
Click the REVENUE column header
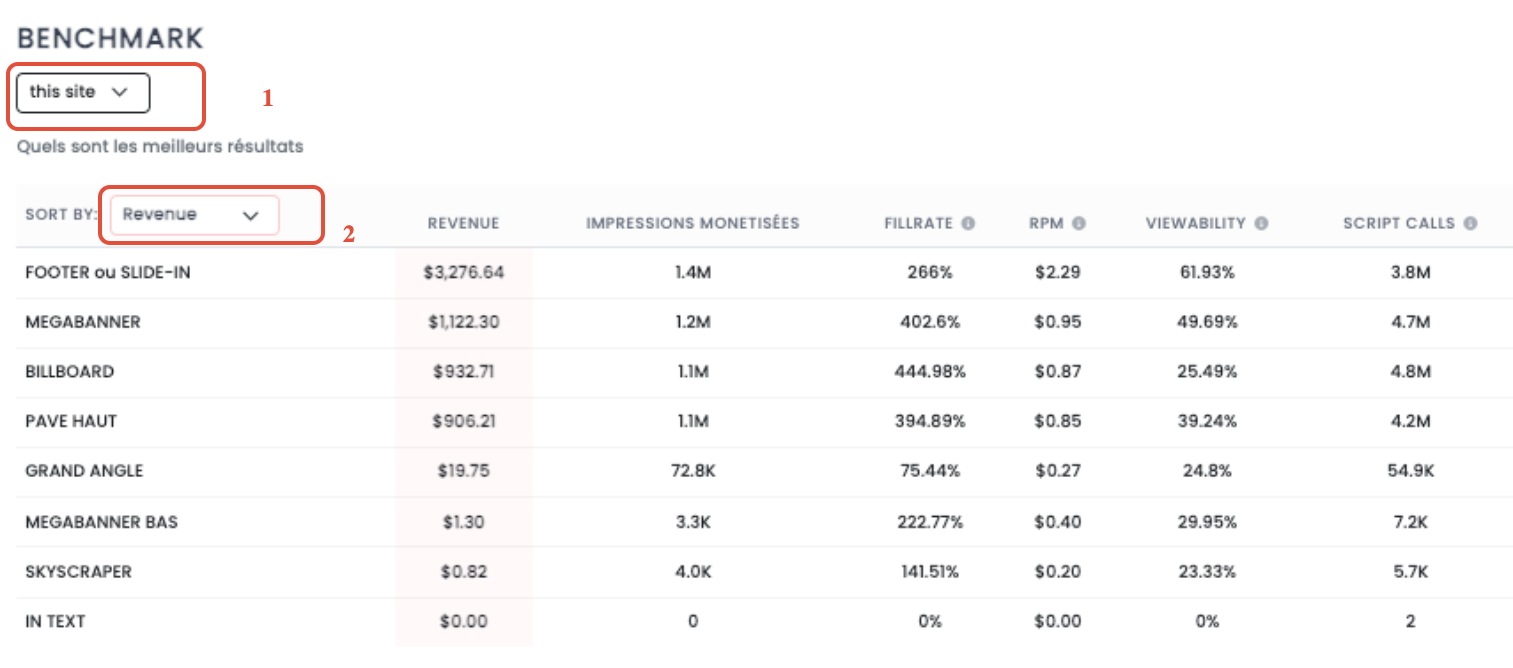coord(463,223)
